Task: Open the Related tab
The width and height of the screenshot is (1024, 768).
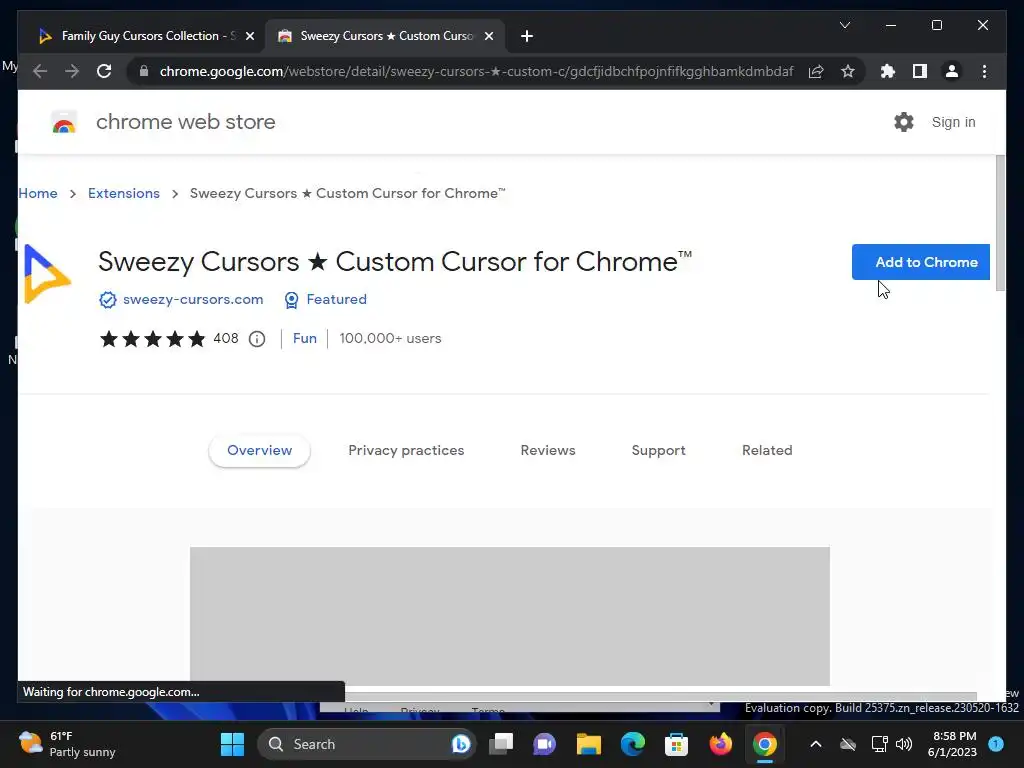Action: click(767, 450)
